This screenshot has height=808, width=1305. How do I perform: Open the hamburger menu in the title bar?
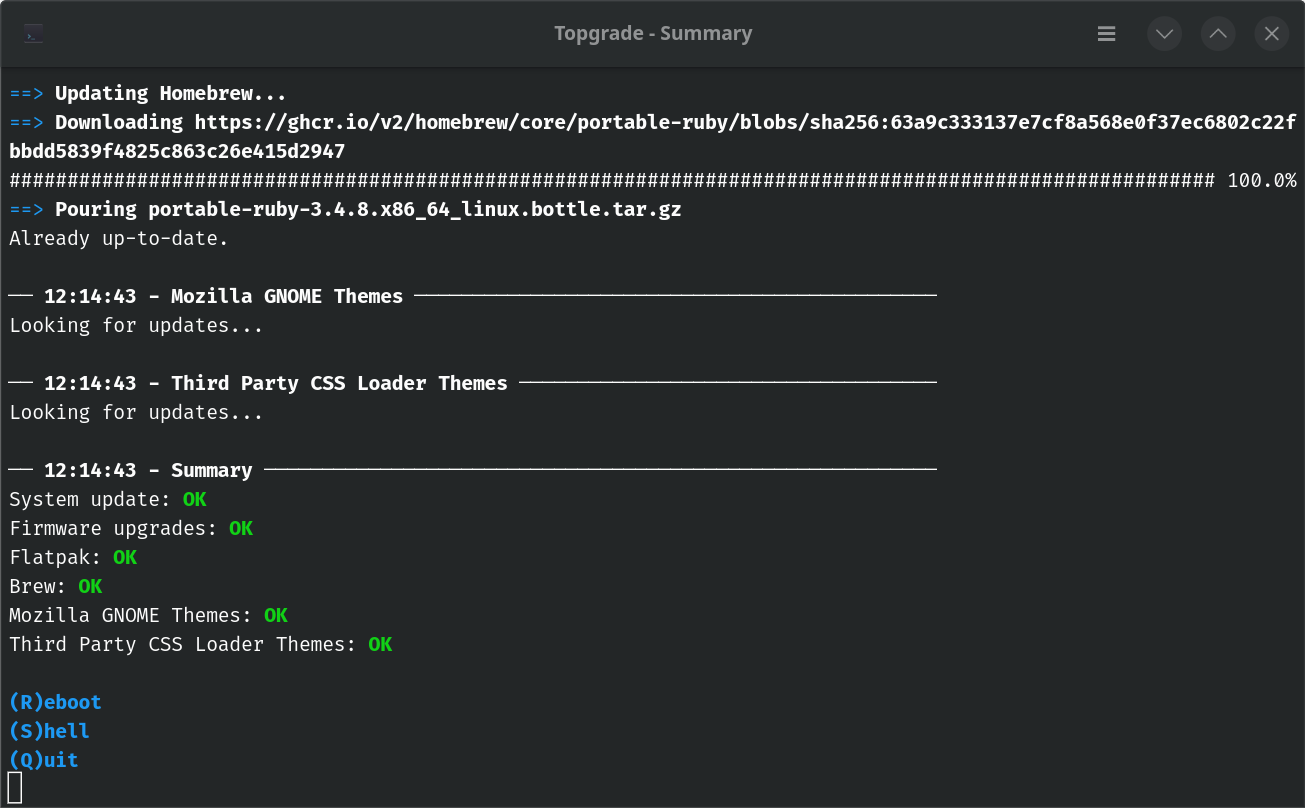click(1106, 34)
